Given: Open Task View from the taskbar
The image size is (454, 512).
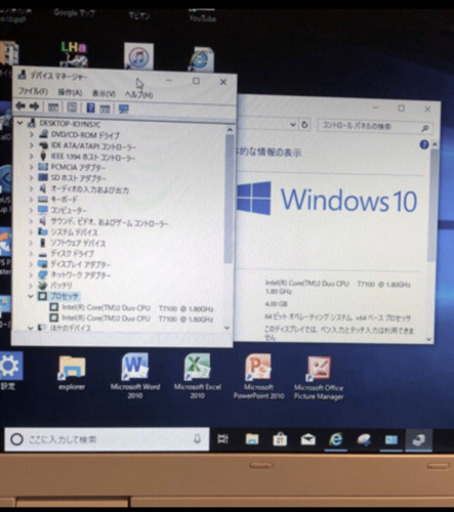Looking at the screenshot, I should pos(223,439).
